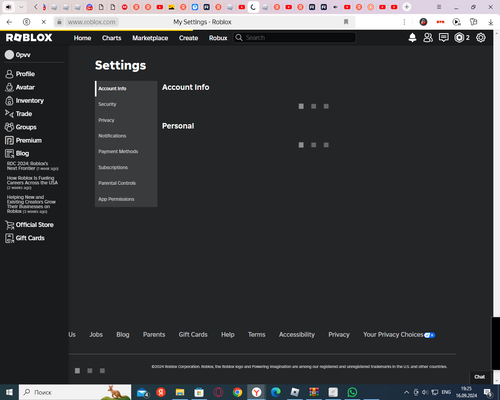Open blog post Helping New and Existing Creators
The image size is (500, 400).
click(31, 204)
